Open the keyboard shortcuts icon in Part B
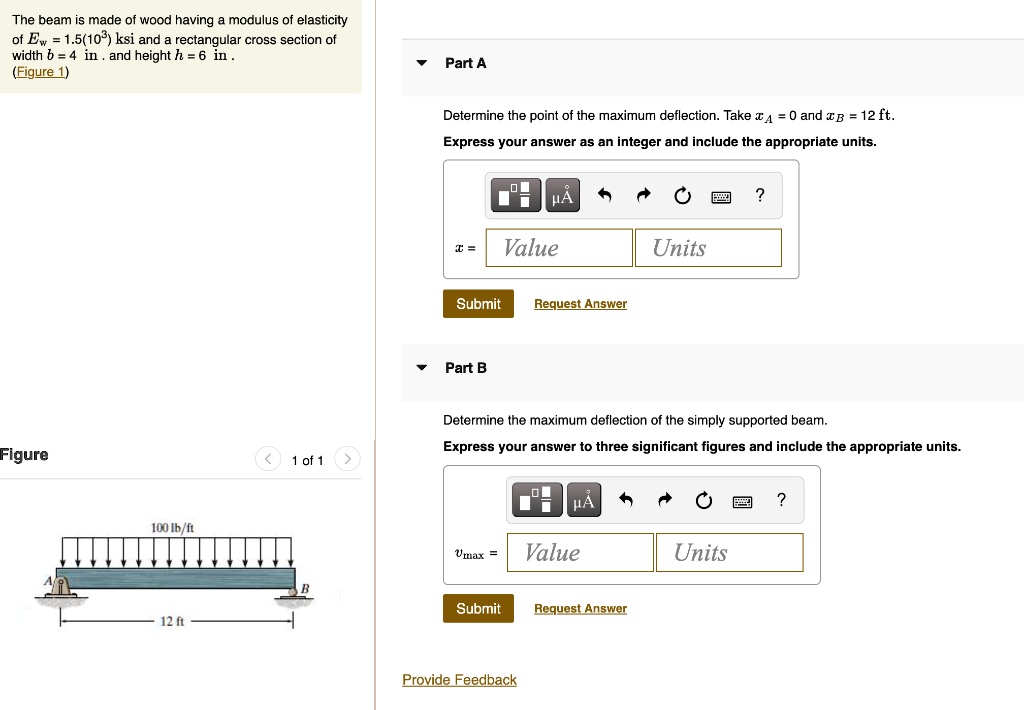1024x710 pixels. pos(742,500)
